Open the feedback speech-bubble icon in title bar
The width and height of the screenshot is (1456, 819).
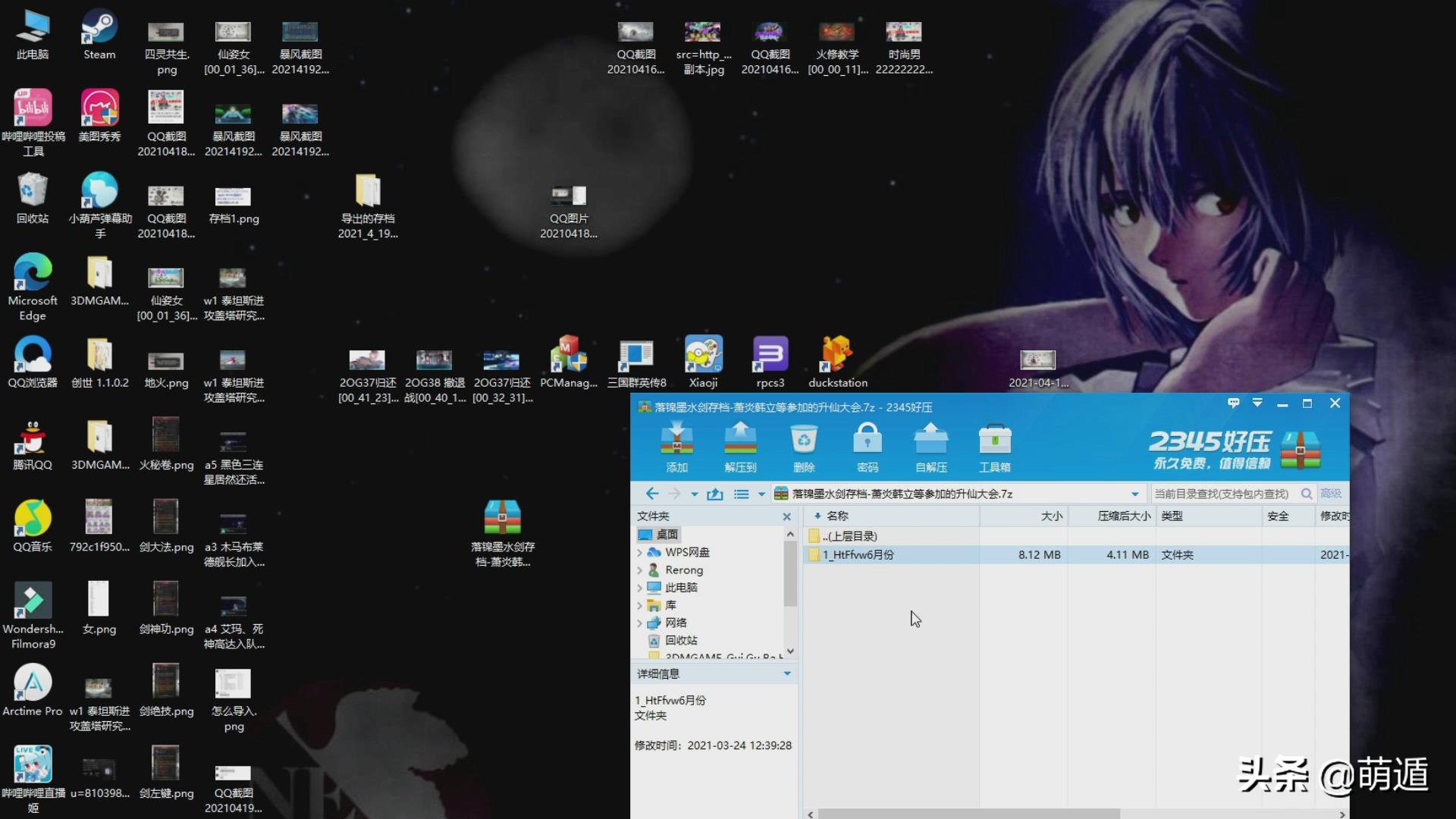coord(1234,403)
